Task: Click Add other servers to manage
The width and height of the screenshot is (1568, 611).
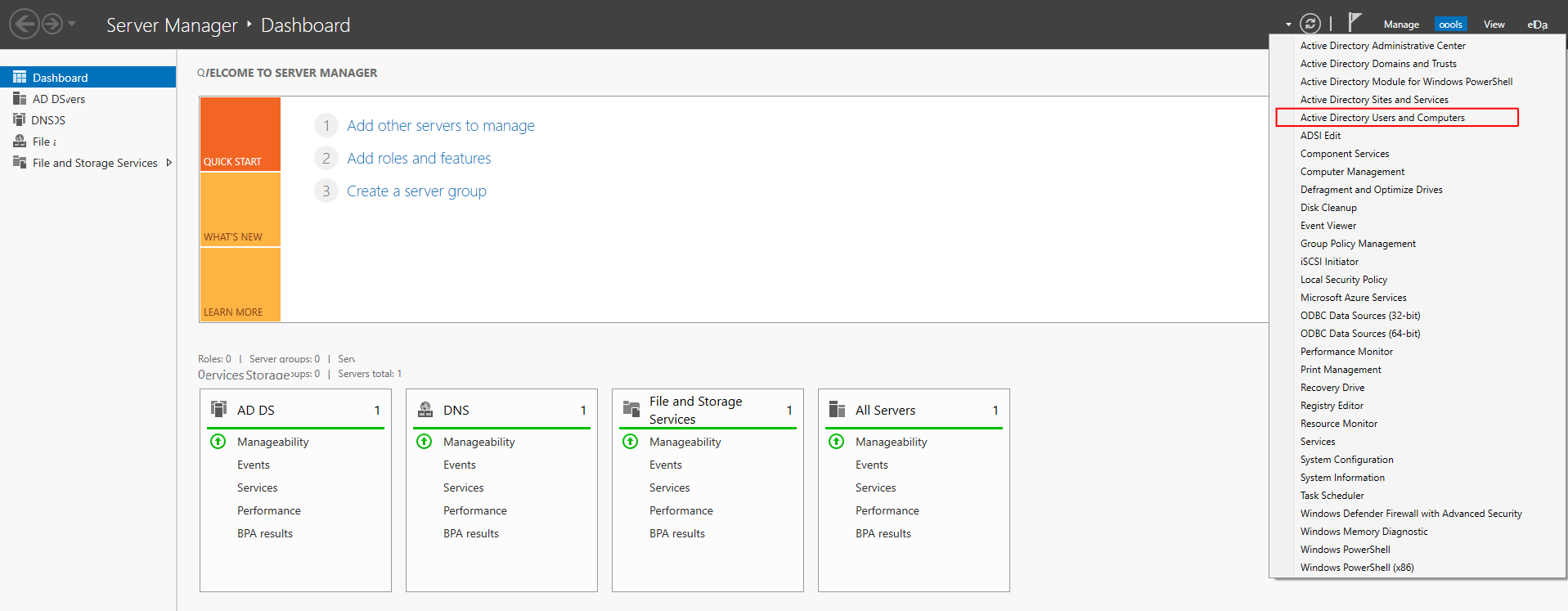Action: [440, 126]
